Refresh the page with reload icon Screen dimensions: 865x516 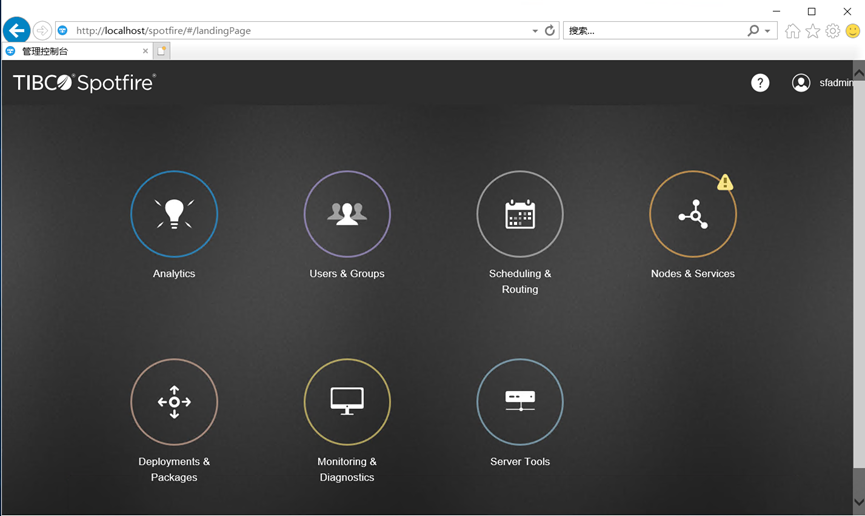[x=549, y=30]
